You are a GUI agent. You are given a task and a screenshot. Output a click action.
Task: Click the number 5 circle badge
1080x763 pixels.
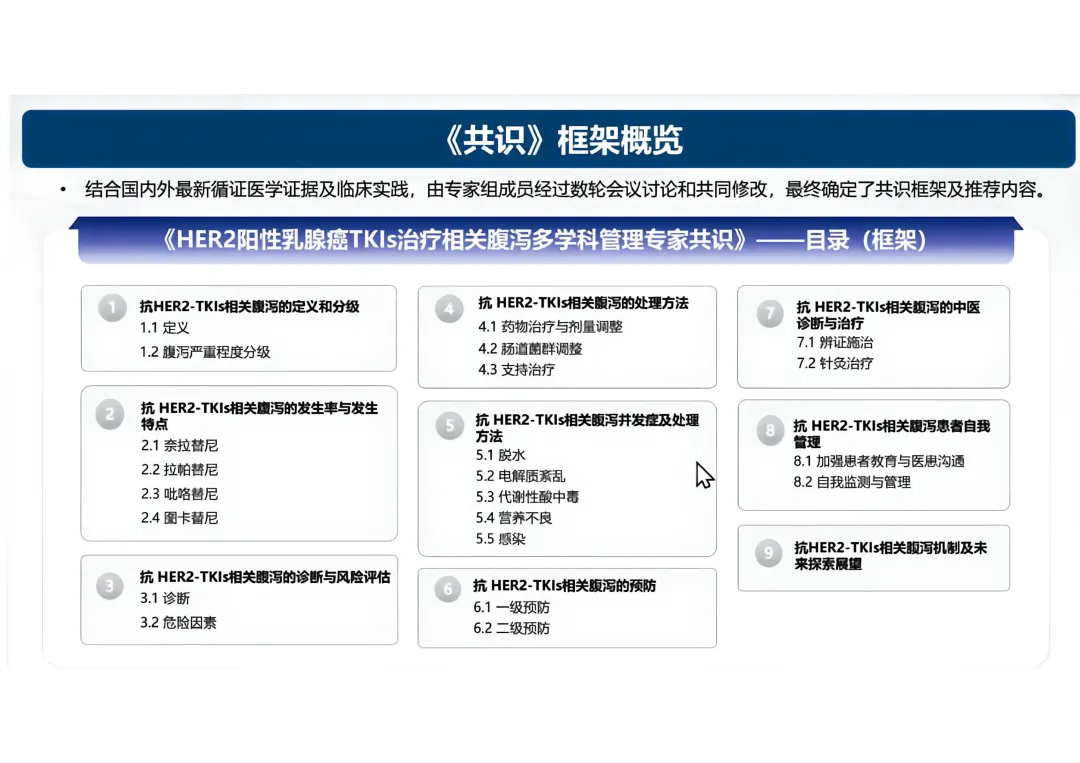tap(450, 426)
